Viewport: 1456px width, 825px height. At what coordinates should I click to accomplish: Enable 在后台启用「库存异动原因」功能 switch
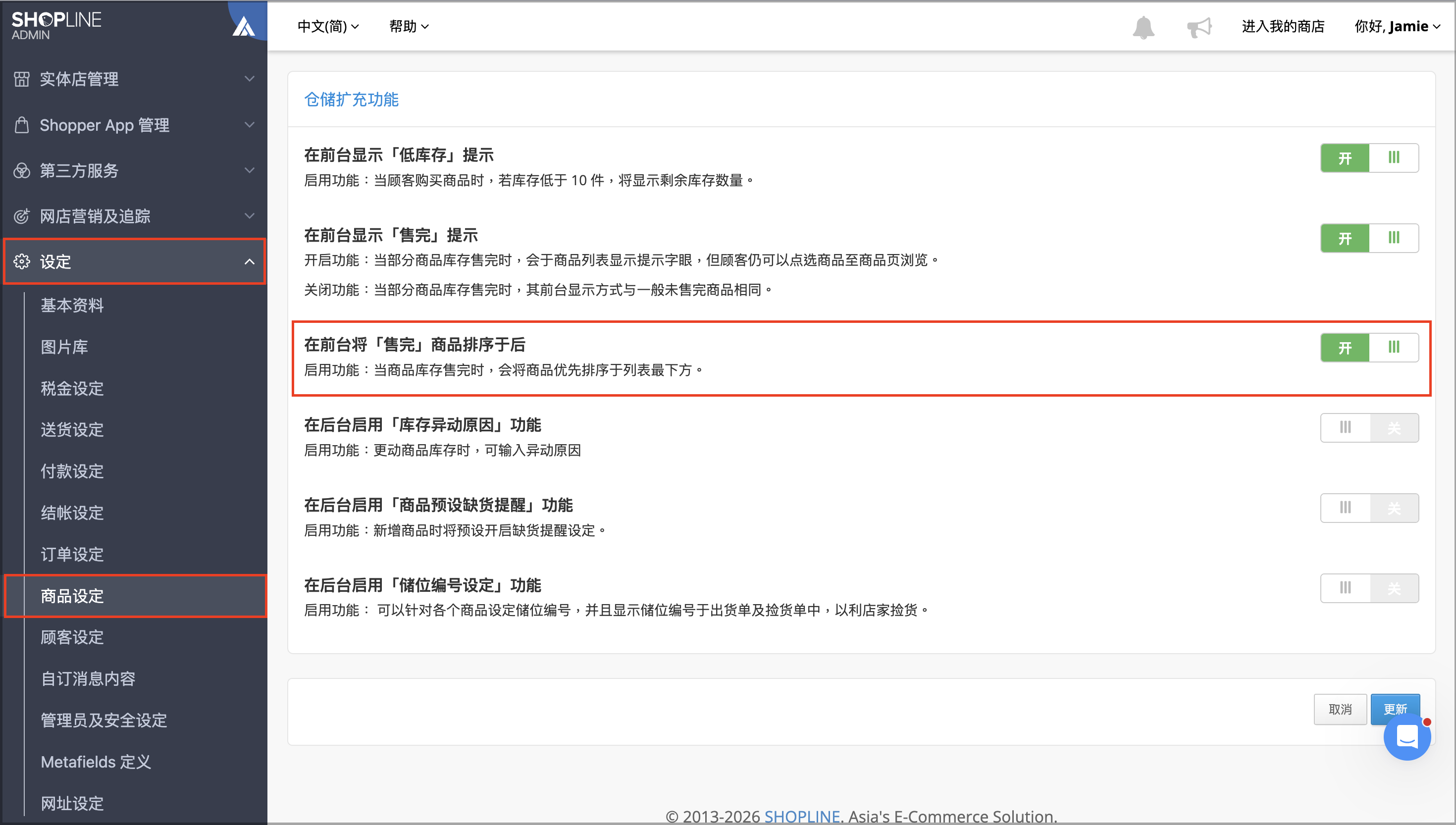(1369, 428)
